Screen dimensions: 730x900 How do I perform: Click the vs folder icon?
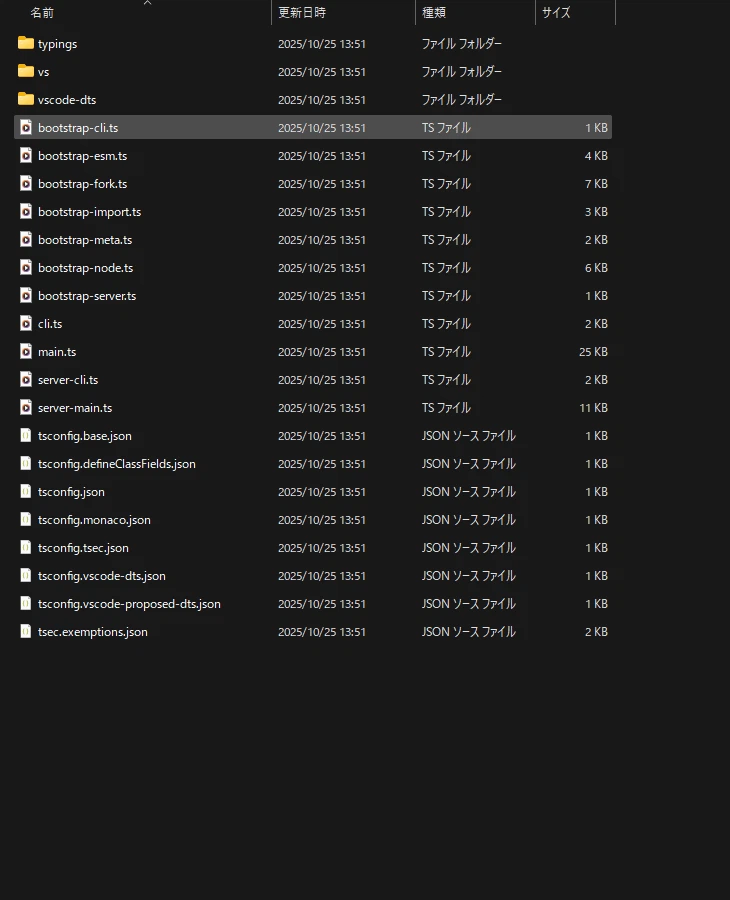(x=26, y=71)
